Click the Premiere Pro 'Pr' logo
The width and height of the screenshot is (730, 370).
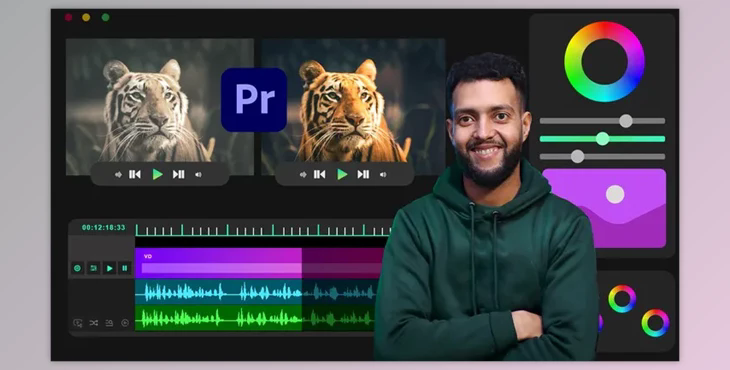254,100
